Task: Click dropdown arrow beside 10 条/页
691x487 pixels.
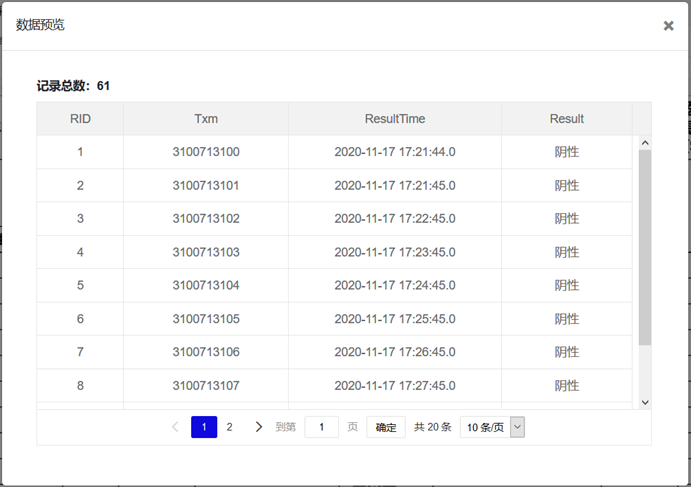Action: click(x=517, y=427)
